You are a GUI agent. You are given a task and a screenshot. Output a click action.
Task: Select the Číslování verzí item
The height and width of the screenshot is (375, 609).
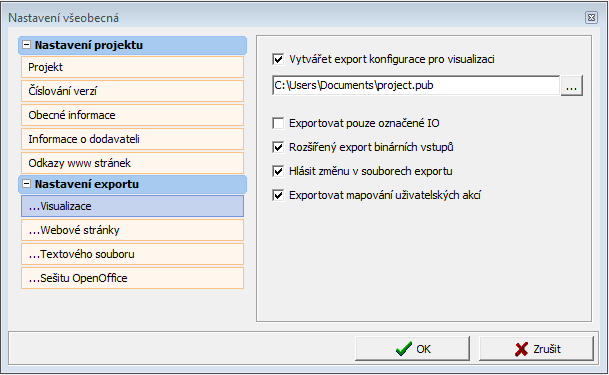click(132, 91)
